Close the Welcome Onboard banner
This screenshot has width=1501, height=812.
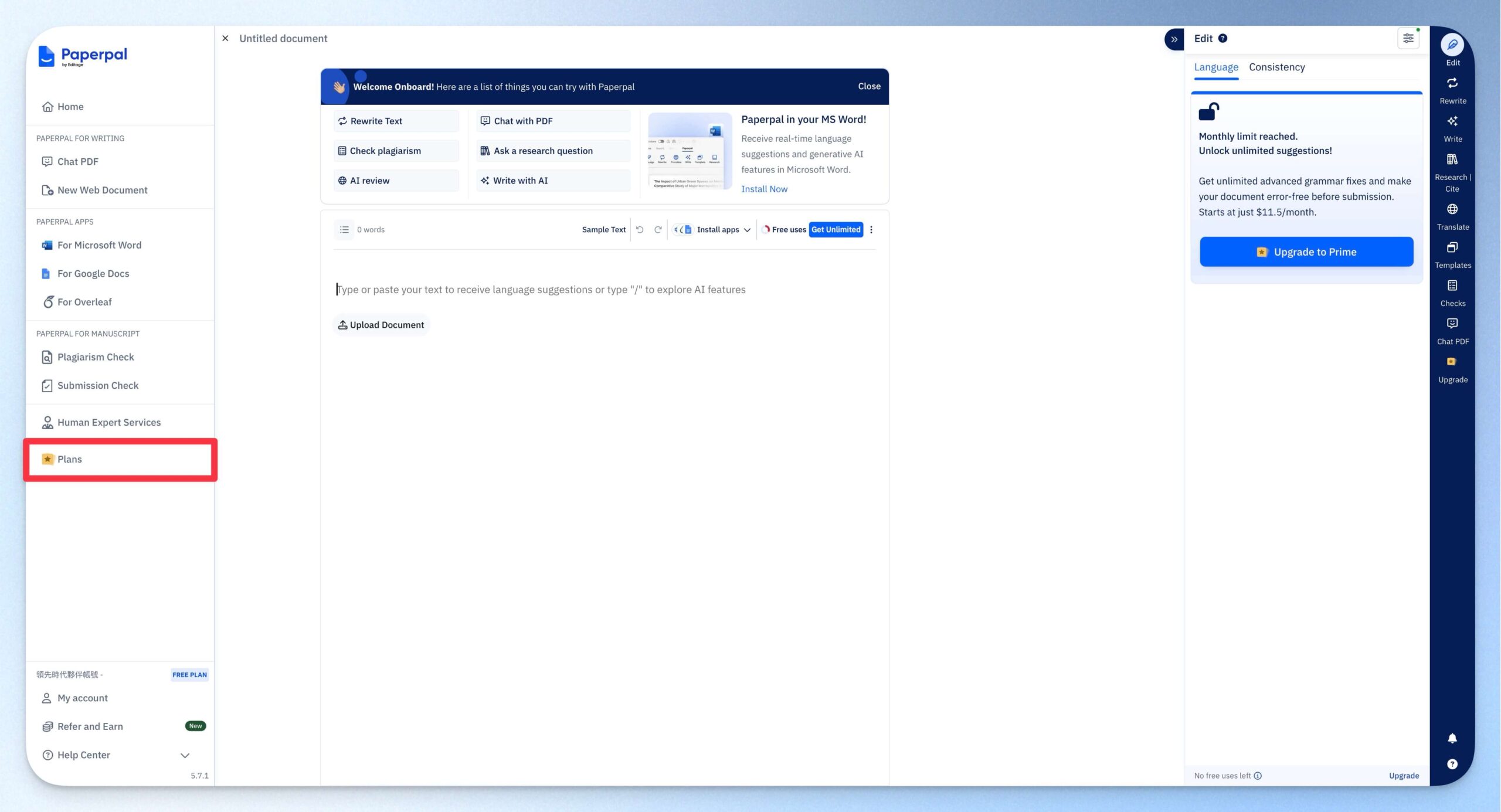[869, 87]
